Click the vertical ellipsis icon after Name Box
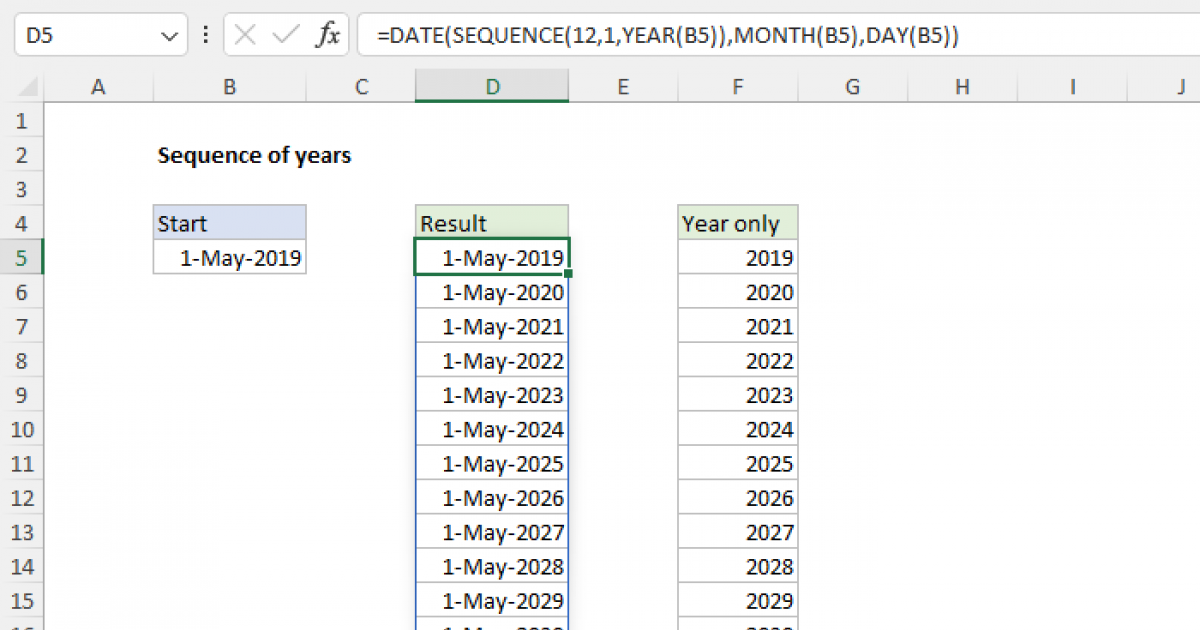Viewport: 1200px width, 630px height. (x=205, y=34)
